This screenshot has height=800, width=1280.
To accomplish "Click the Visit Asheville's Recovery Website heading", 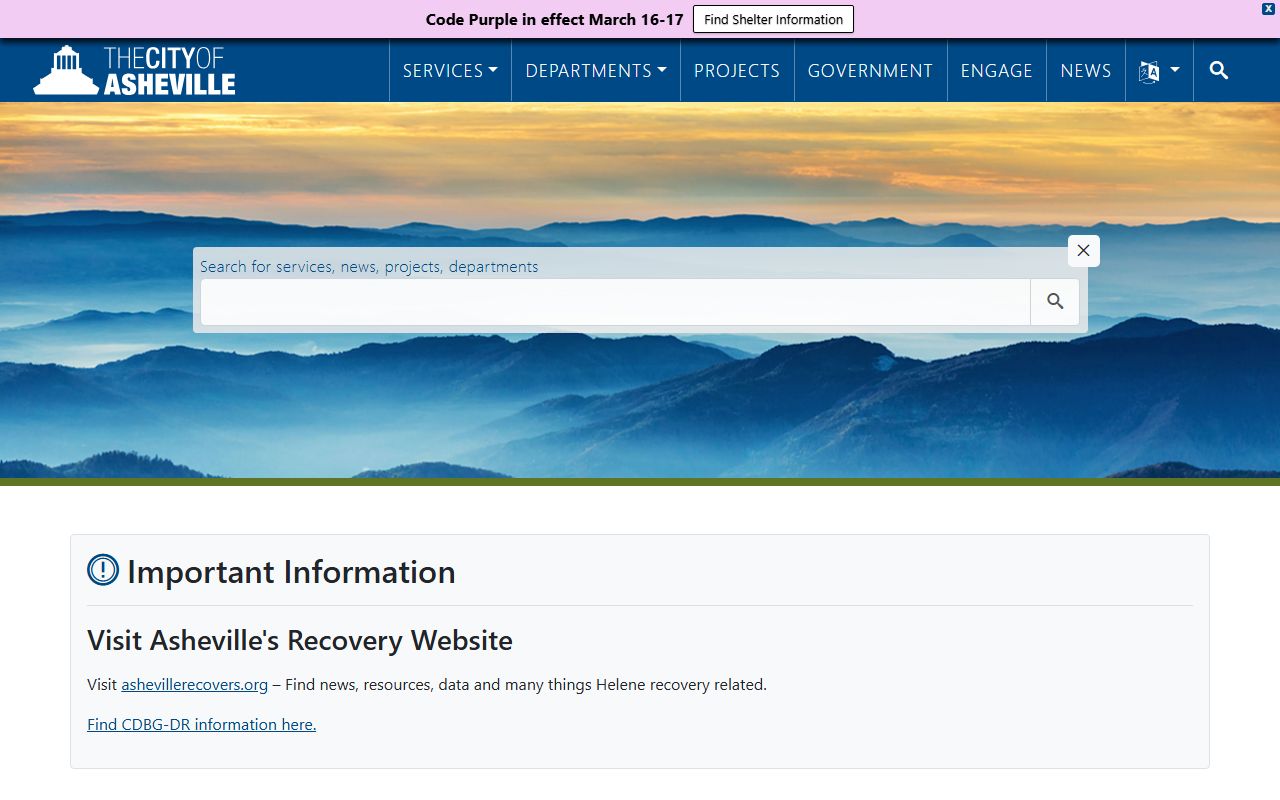I will click(x=300, y=640).
